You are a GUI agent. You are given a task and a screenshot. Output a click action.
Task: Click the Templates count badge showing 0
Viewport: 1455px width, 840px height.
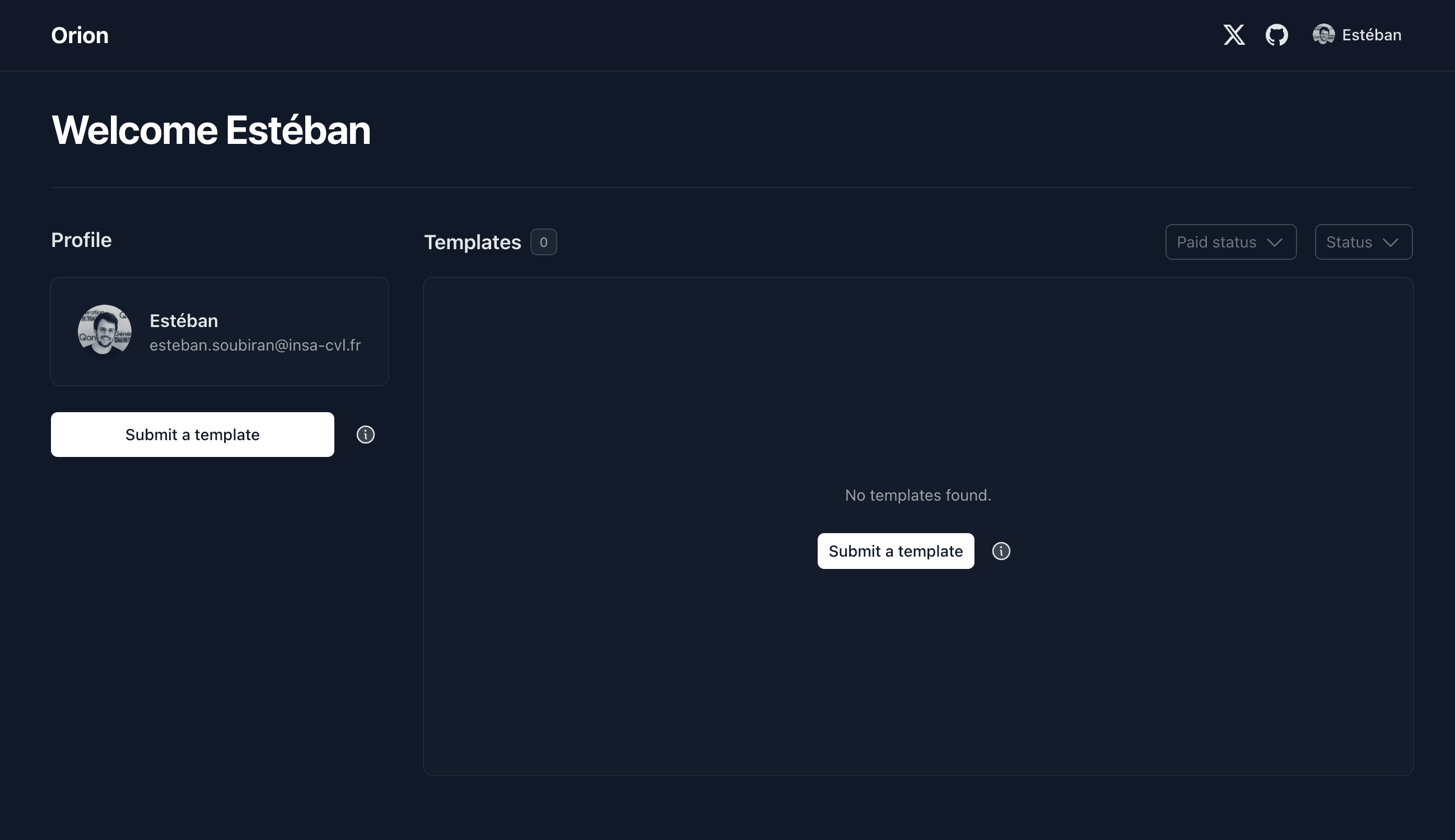[544, 241]
